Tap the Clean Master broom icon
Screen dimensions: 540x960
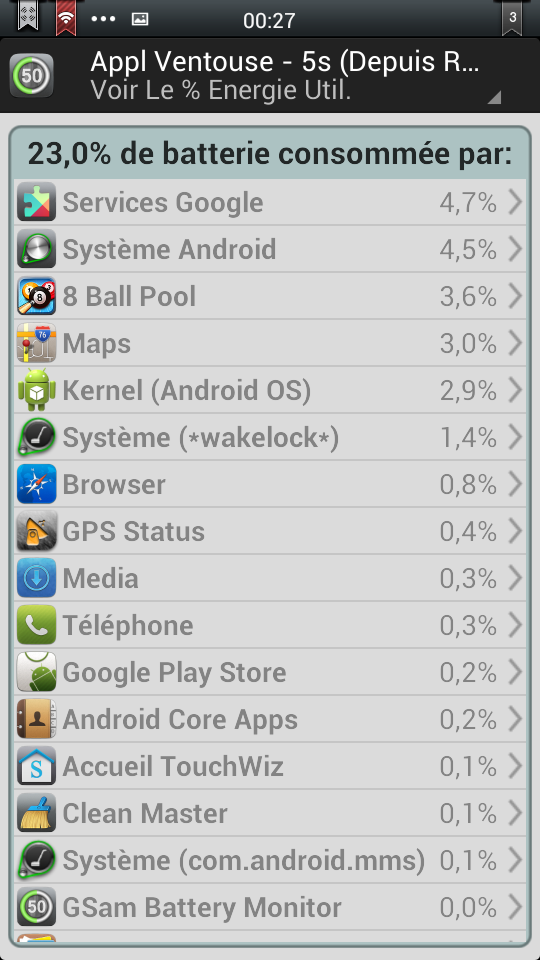[x=36, y=813]
